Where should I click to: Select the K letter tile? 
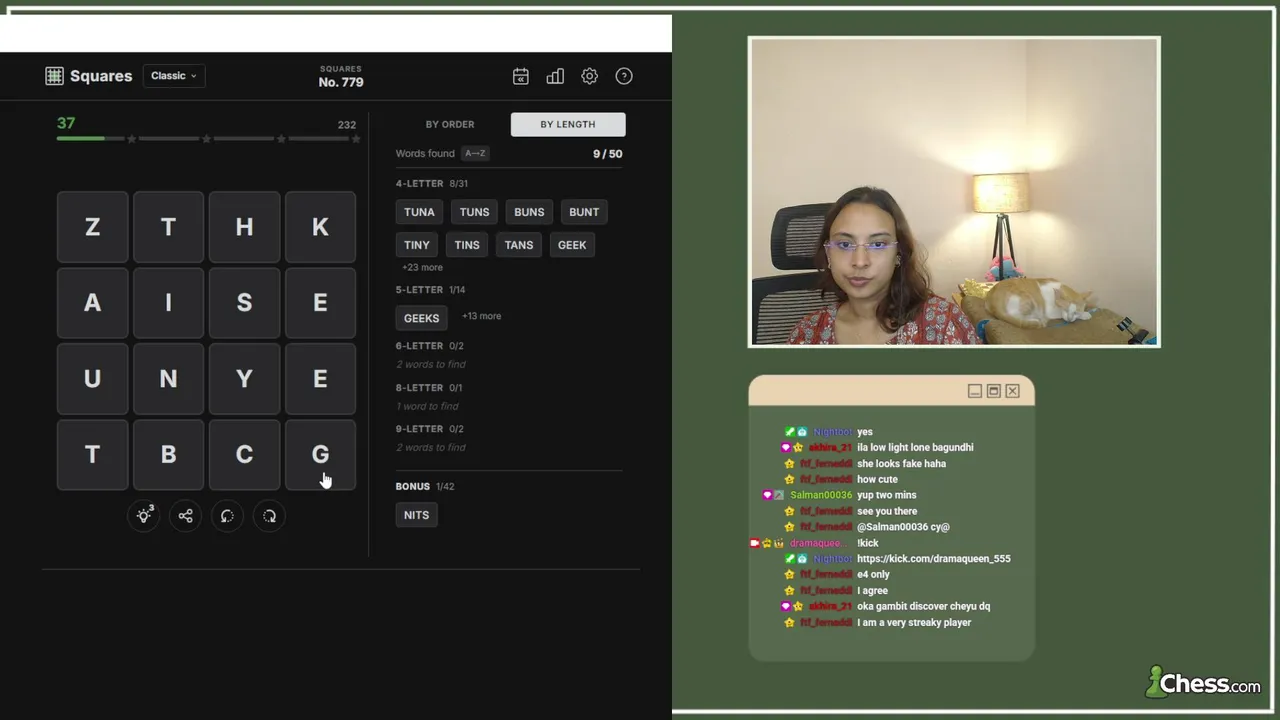[320, 227]
